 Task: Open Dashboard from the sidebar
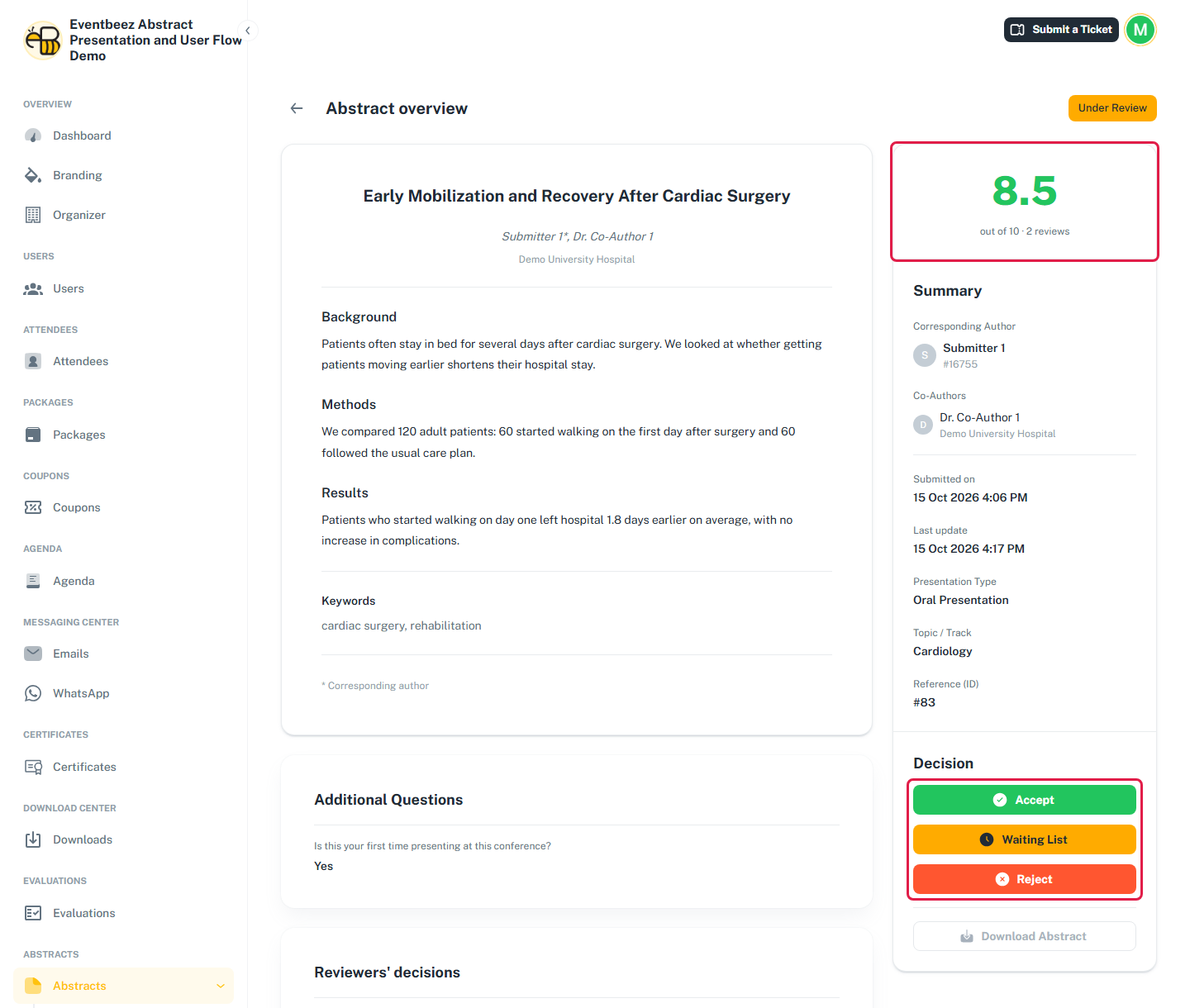pyautogui.click(x=124, y=136)
